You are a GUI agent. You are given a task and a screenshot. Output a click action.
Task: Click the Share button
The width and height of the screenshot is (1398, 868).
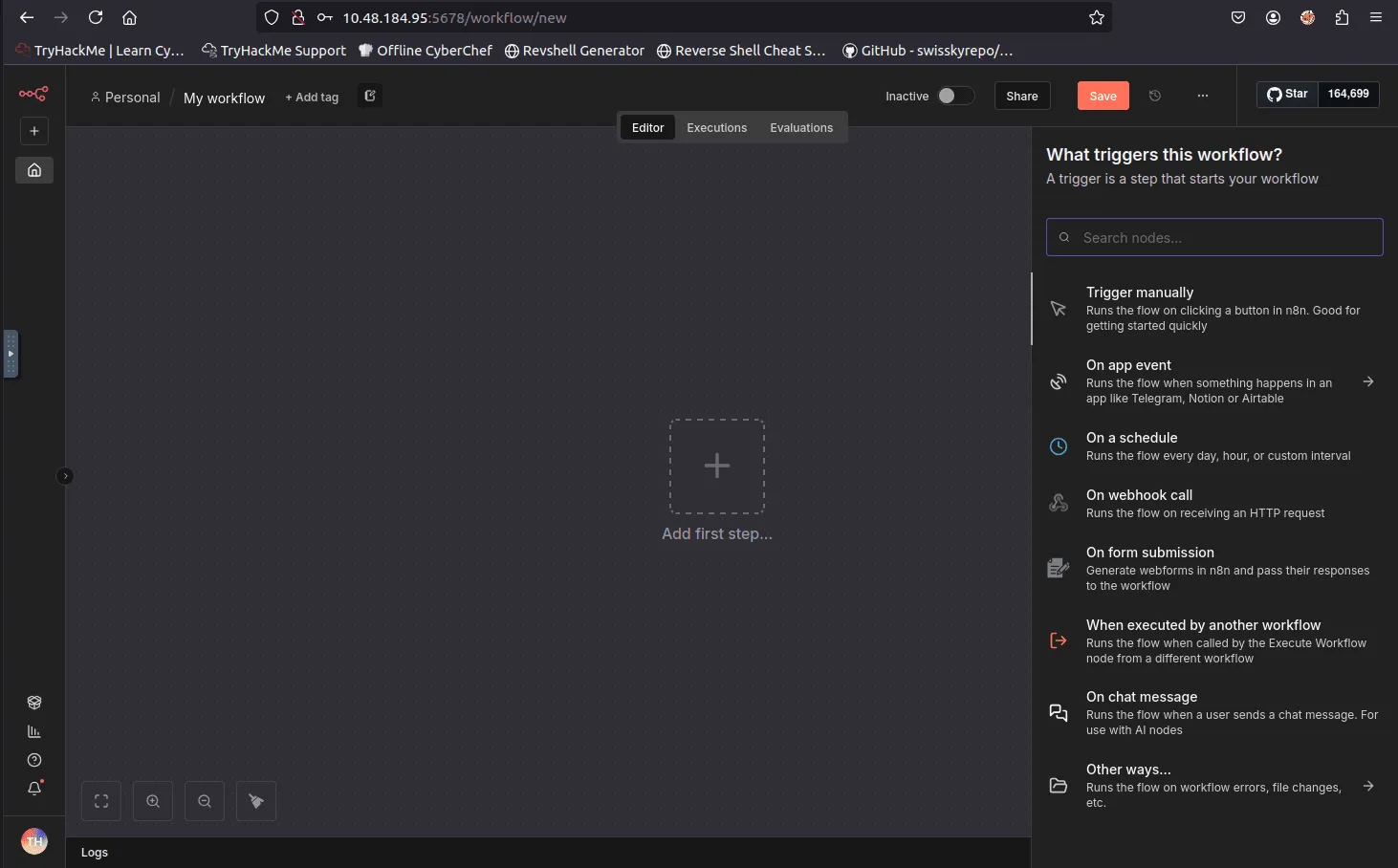pos(1021,96)
